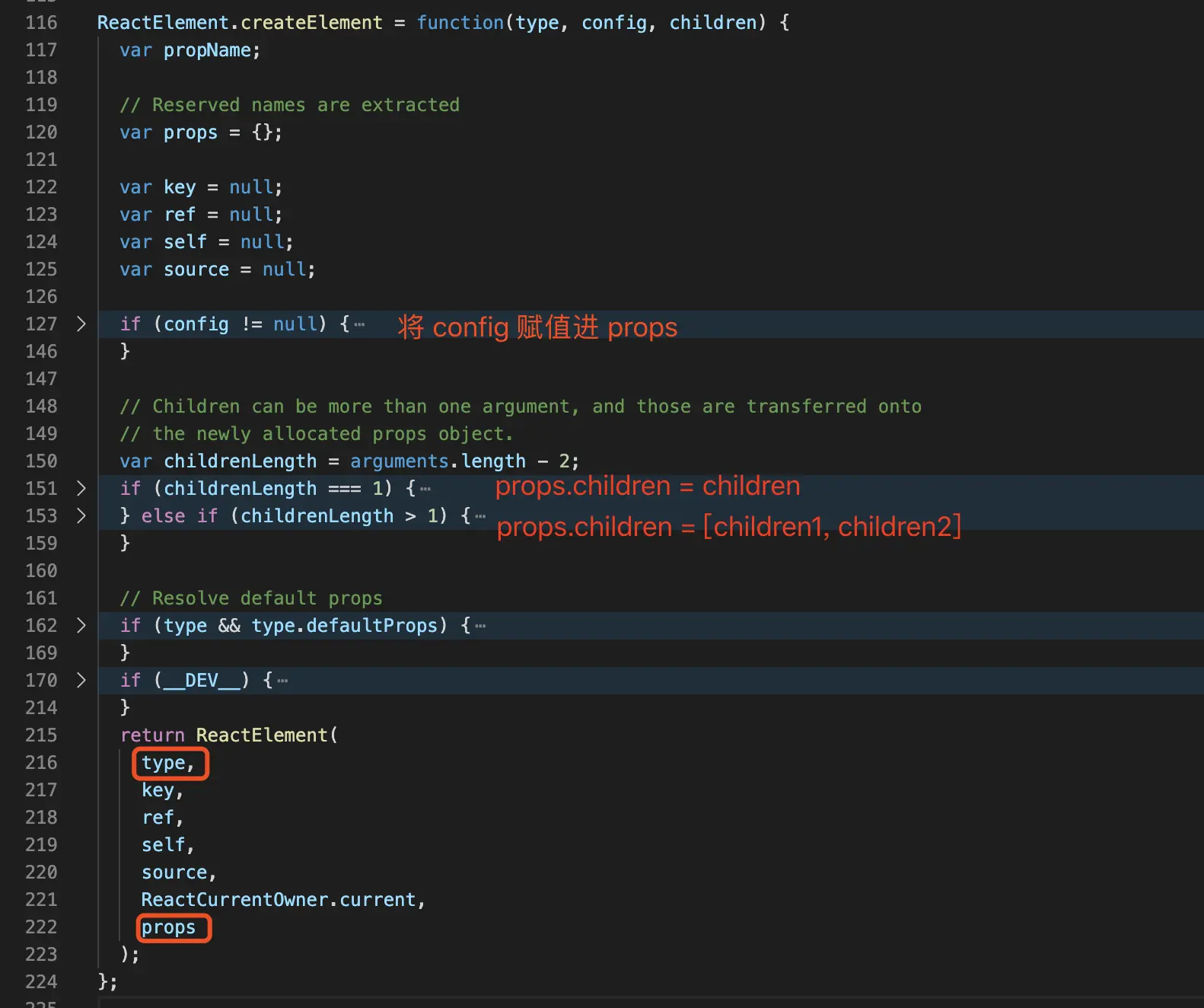Screen dimensions: 1204x1008
Task: Click 'ReactElement(' in return statement
Action: point(267,735)
